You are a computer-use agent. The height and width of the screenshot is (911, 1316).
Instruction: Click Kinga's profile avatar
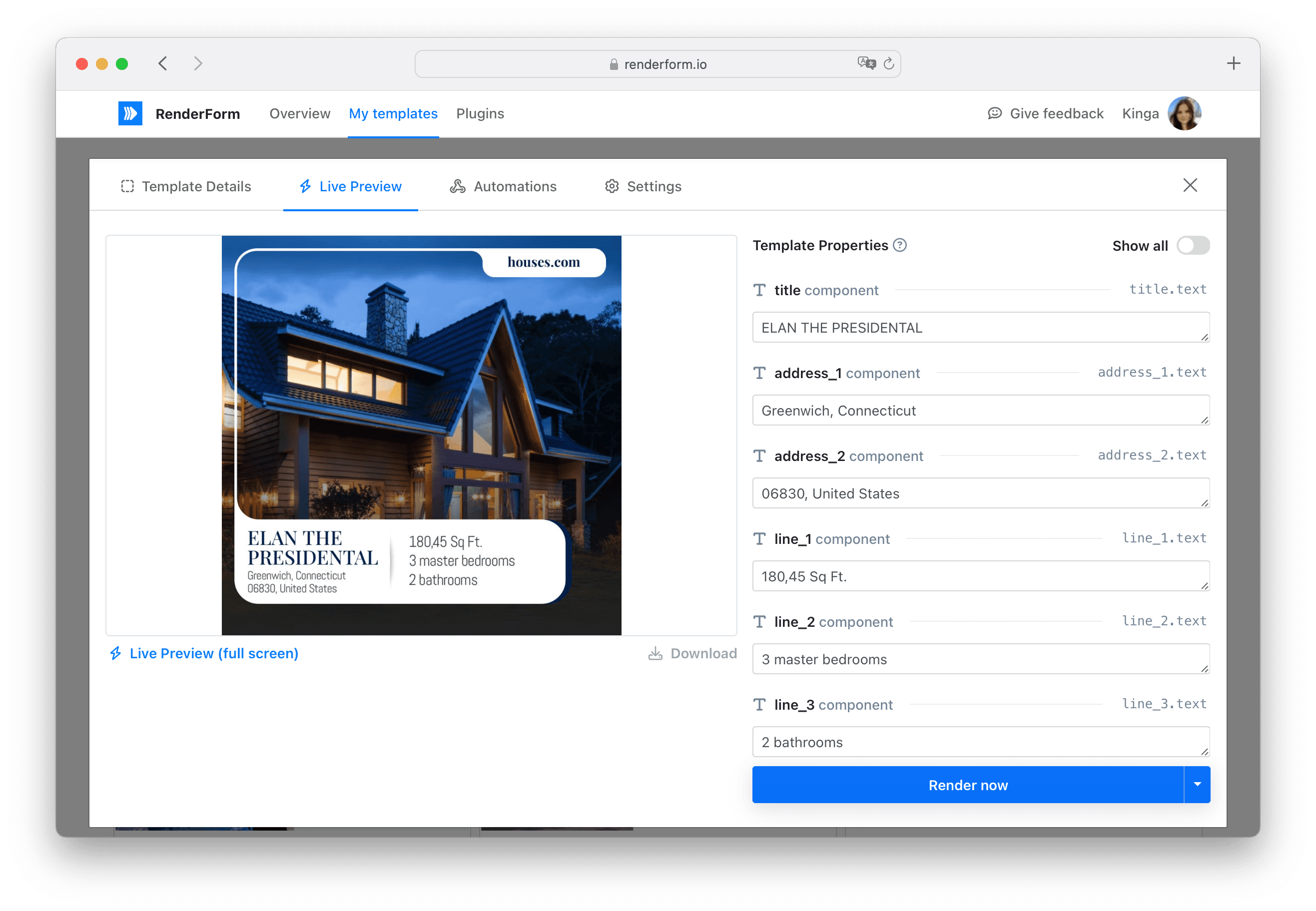click(1184, 113)
